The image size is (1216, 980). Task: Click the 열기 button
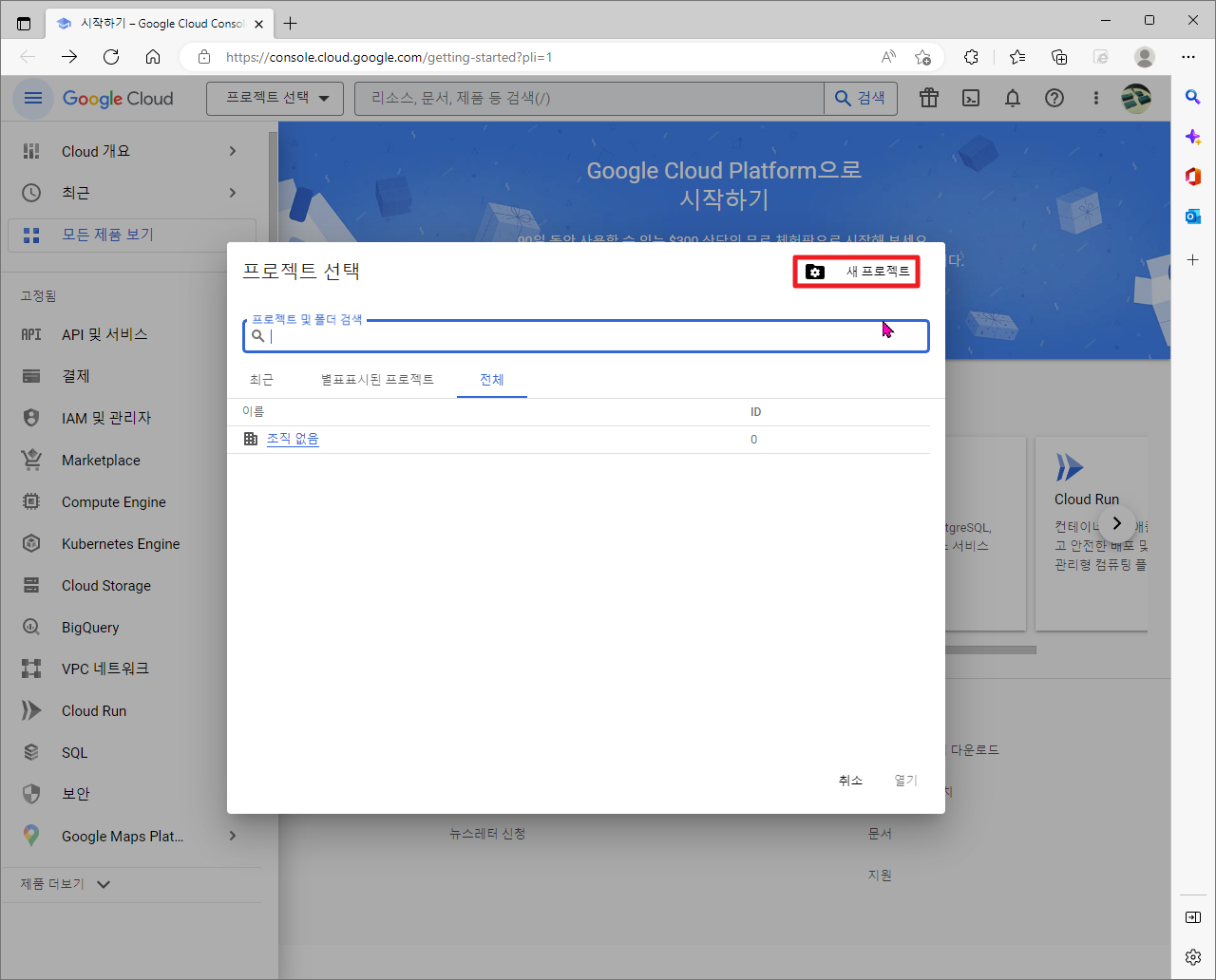[905, 781]
